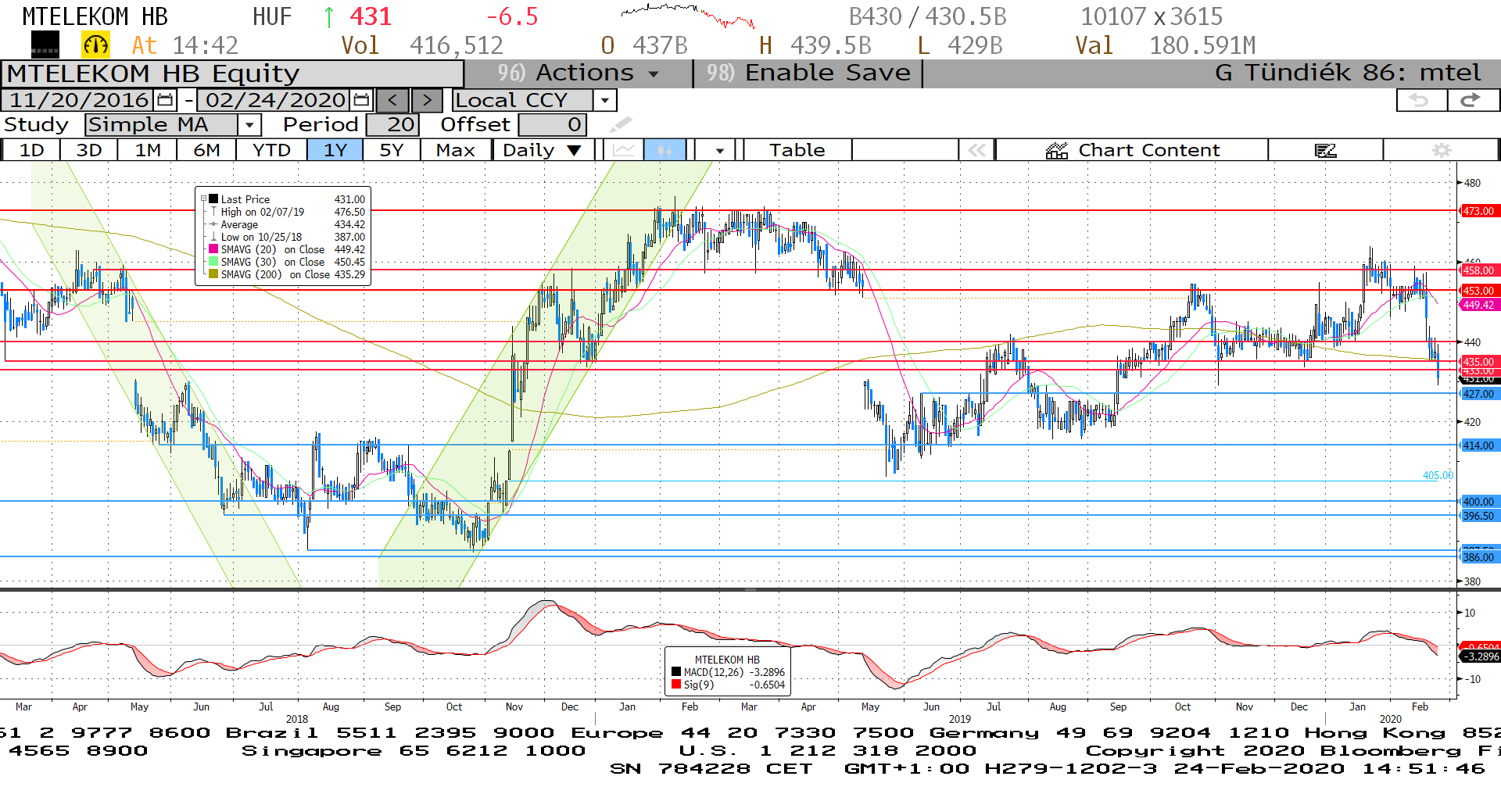Click the Offset value field
The width and height of the screenshot is (1501, 812).
point(552,125)
